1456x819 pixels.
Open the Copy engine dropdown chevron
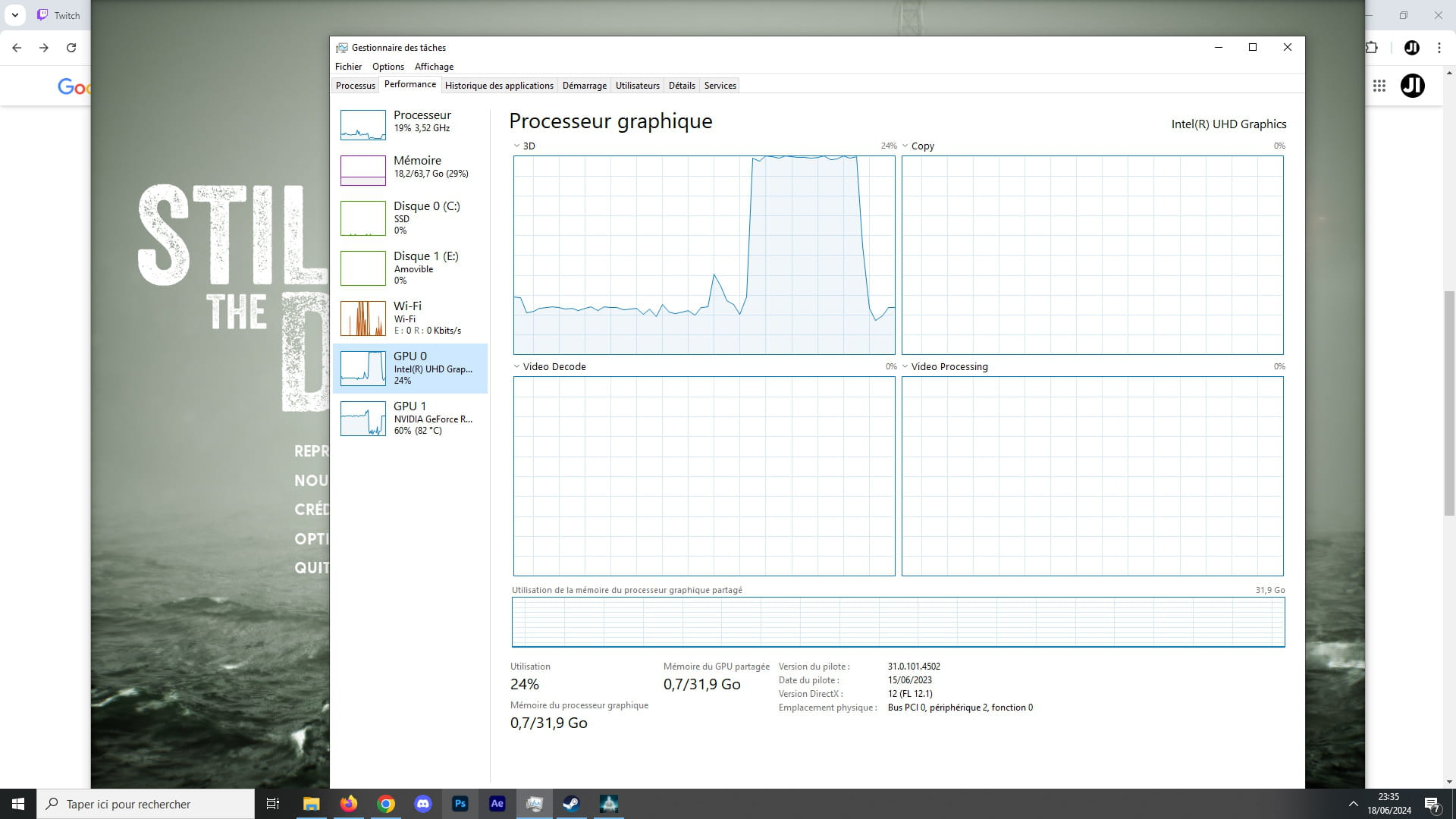coord(905,146)
